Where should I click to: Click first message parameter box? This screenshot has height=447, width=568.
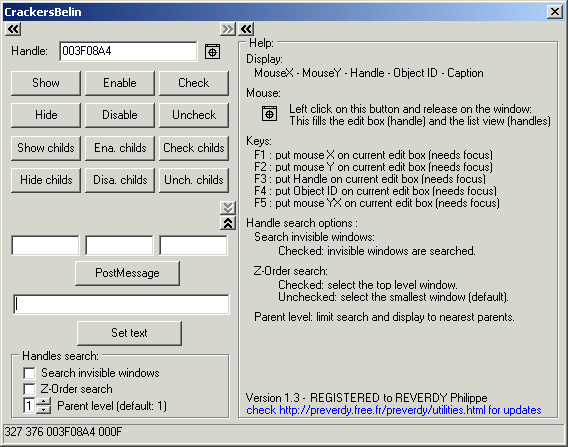45,246
